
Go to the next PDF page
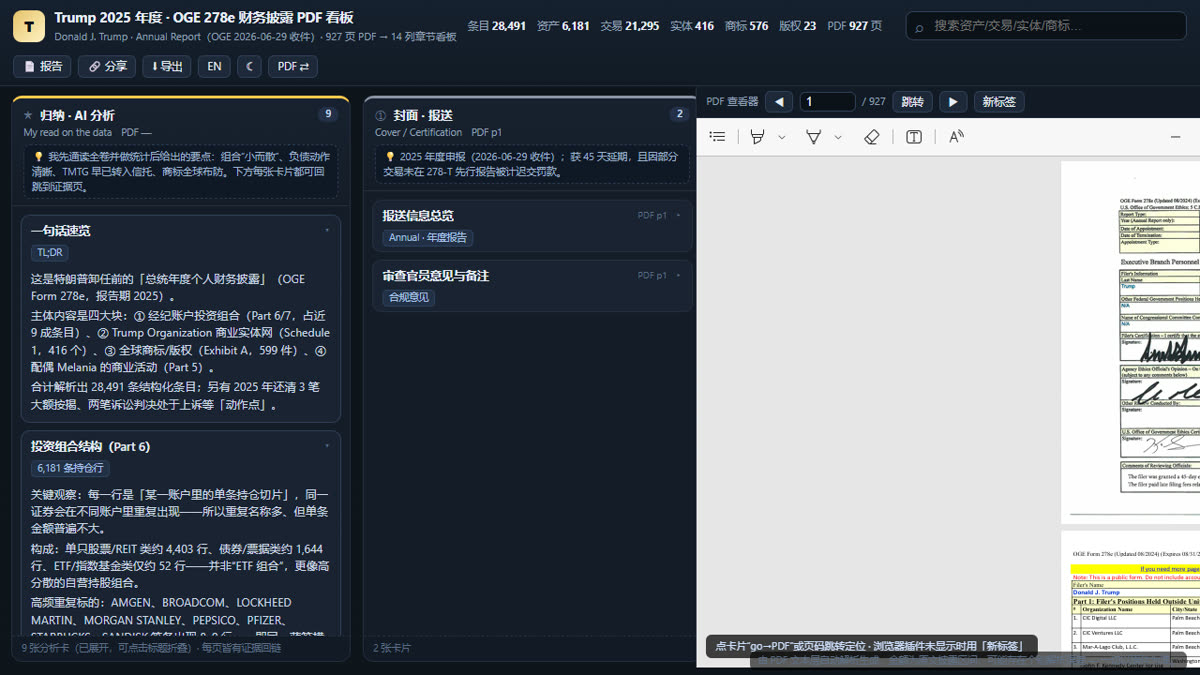pos(953,101)
